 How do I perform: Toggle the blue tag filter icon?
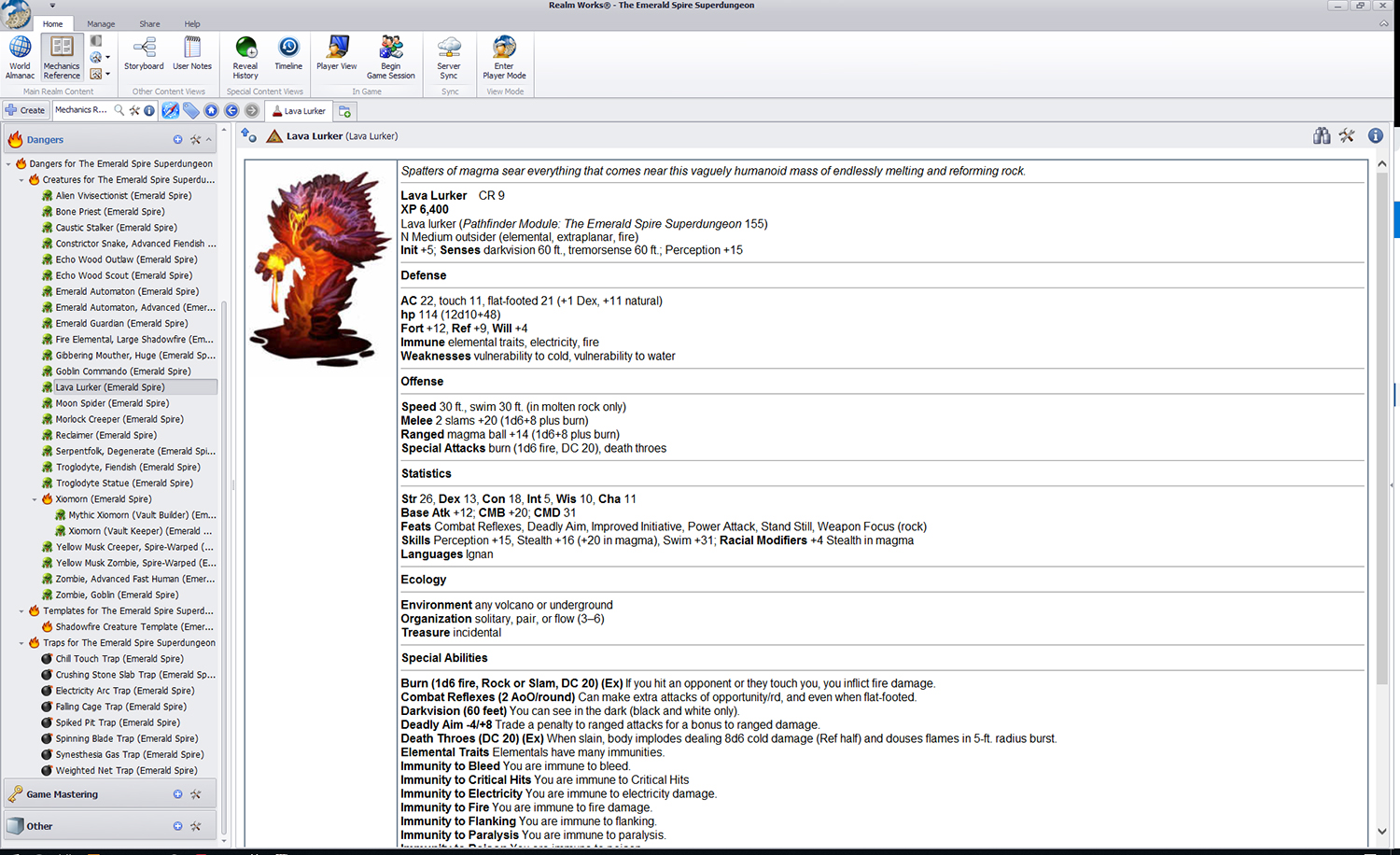[191, 110]
